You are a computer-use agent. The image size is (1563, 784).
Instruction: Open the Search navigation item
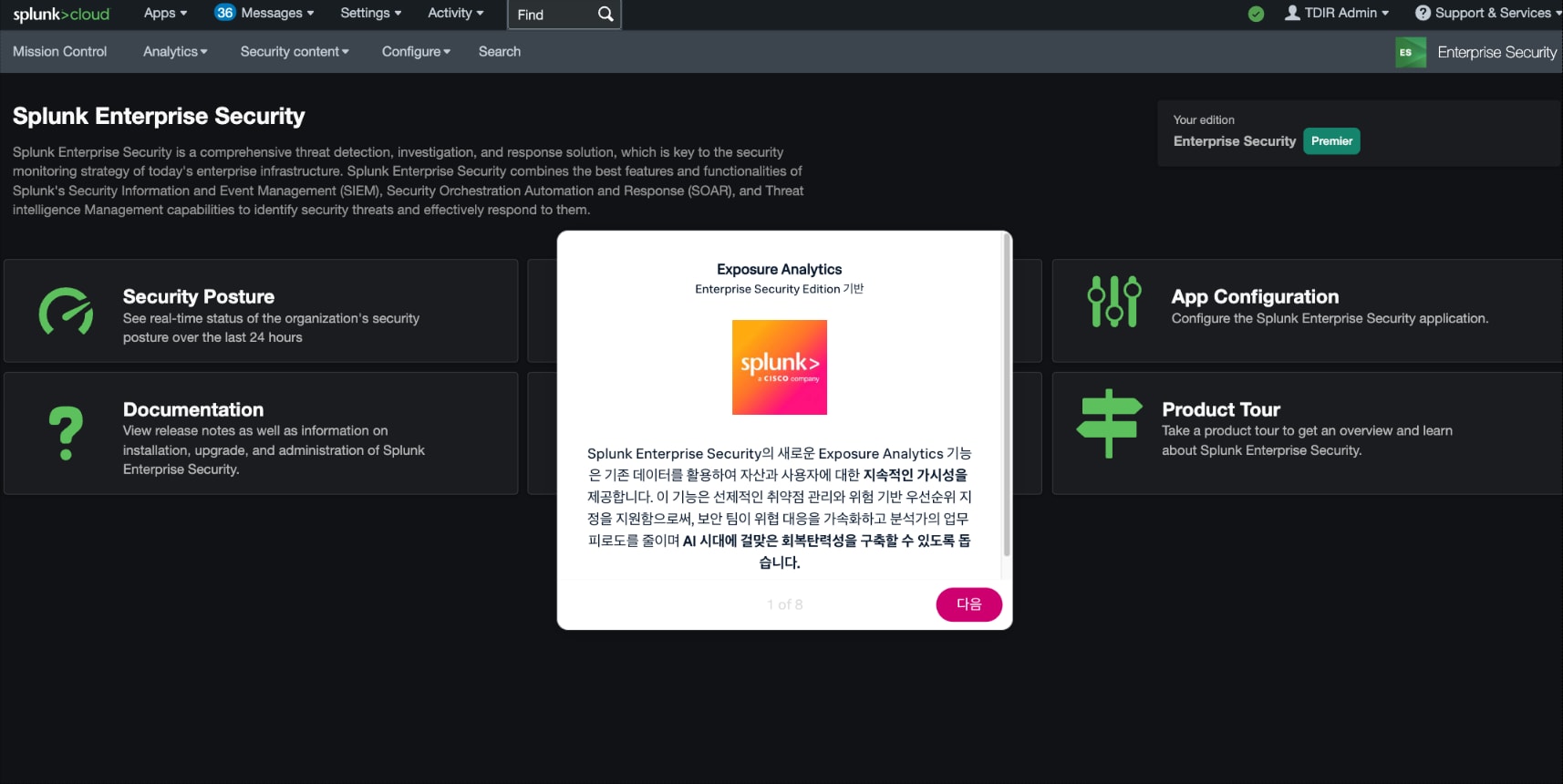coord(500,52)
